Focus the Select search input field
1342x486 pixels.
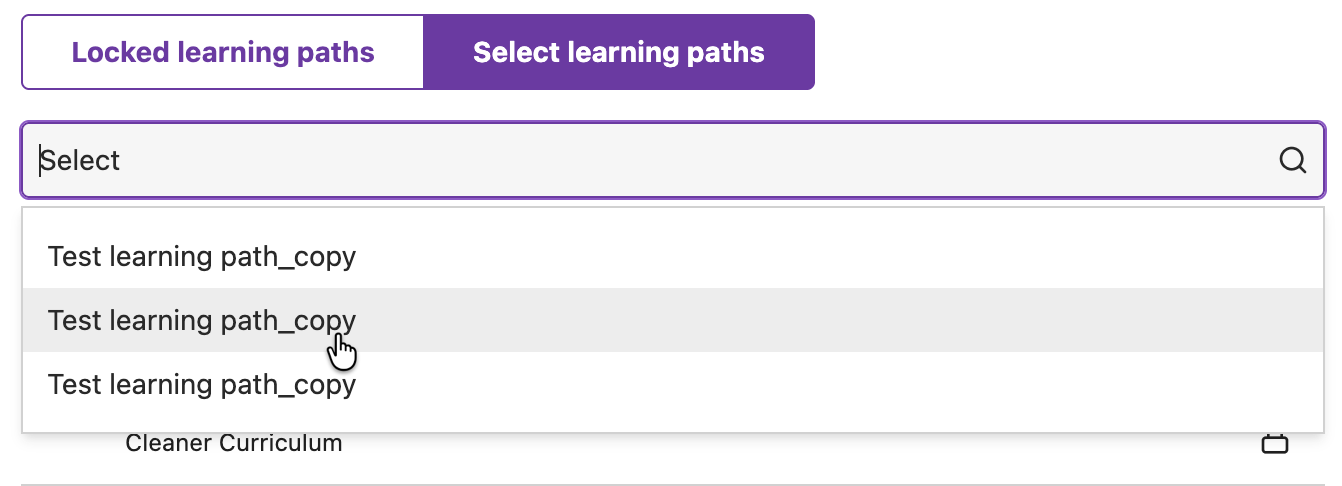click(650, 160)
